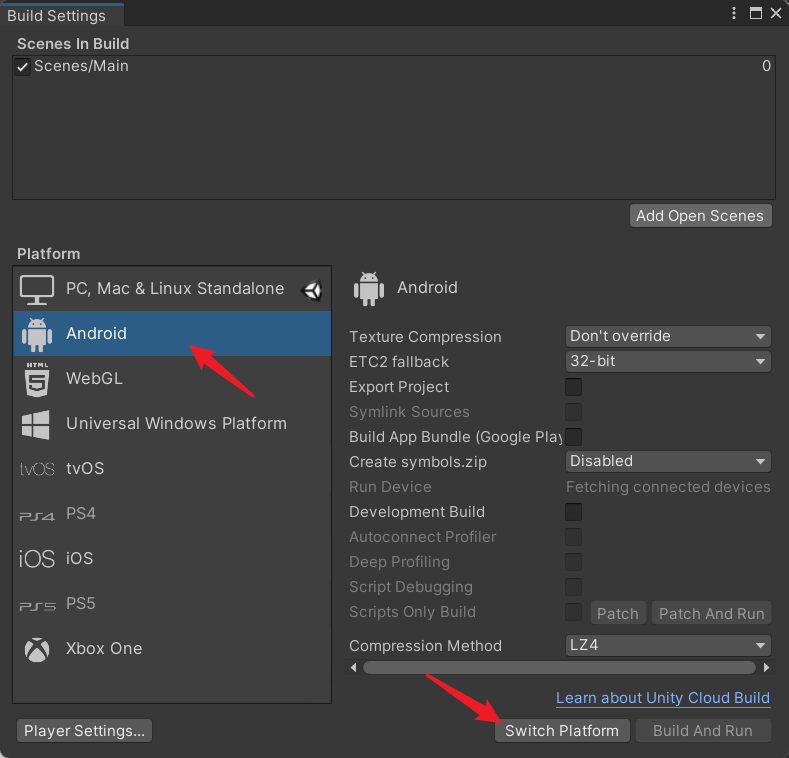Select the PS4 platform
The width and height of the screenshot is (789, 758).
172,514
